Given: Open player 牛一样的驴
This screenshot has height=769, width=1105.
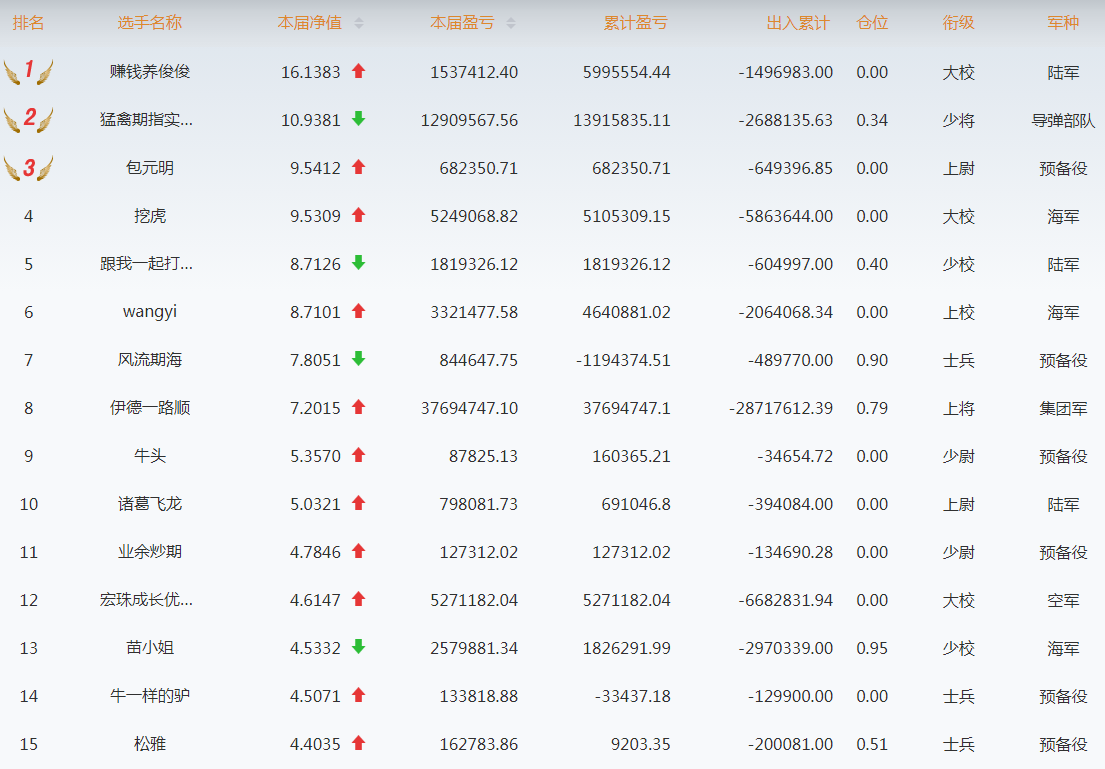Looking at the screenshot, I should coord(149,696).
